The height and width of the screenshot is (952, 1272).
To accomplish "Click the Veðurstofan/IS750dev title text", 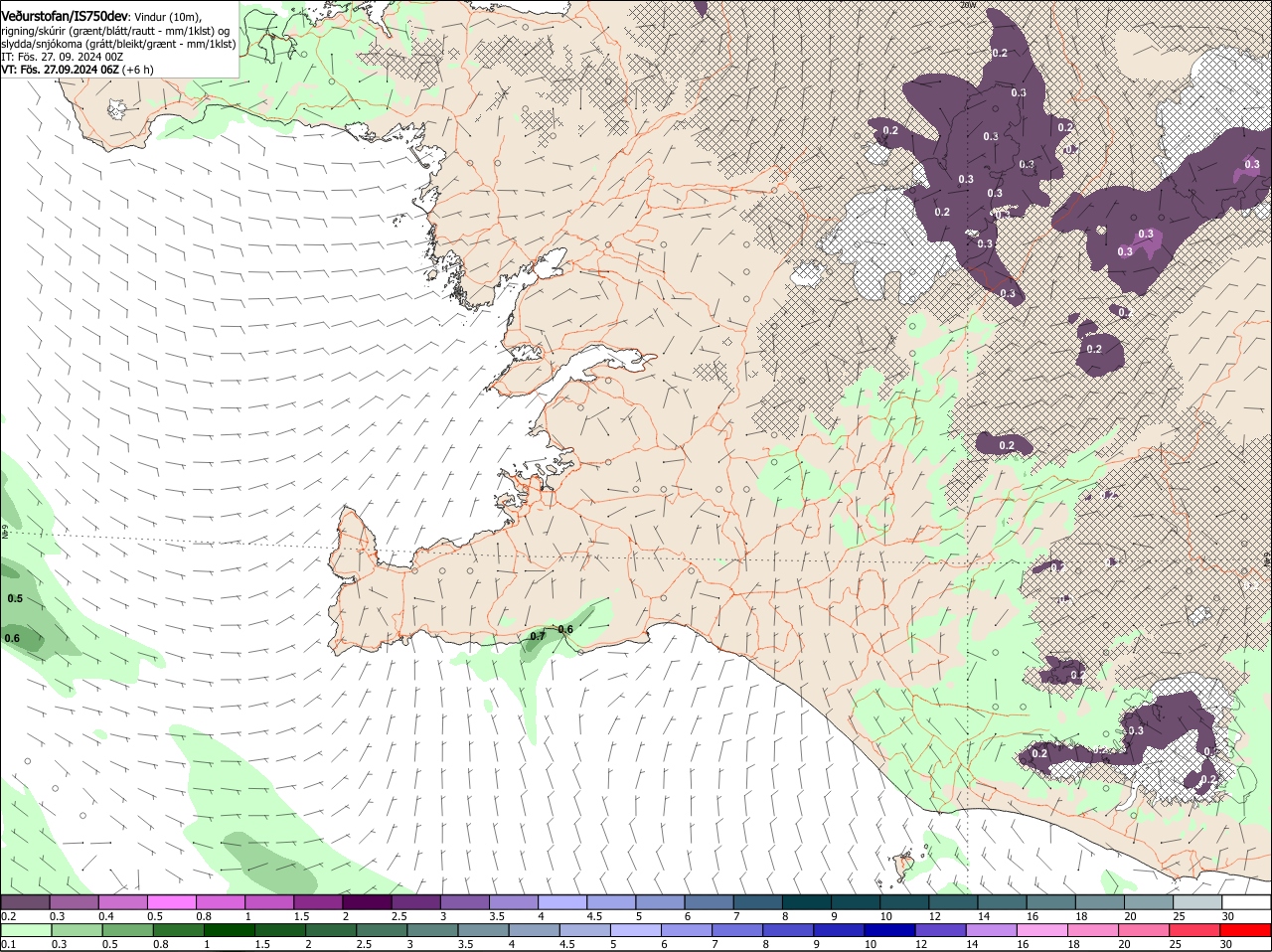I will tap(65, 16).
